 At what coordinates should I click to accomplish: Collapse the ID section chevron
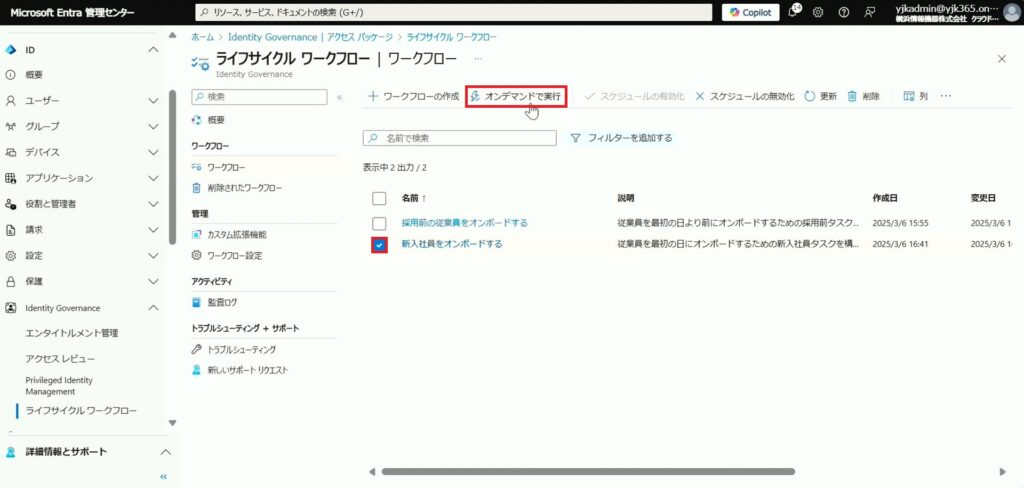pyautogui.click(x=153, y=50)
